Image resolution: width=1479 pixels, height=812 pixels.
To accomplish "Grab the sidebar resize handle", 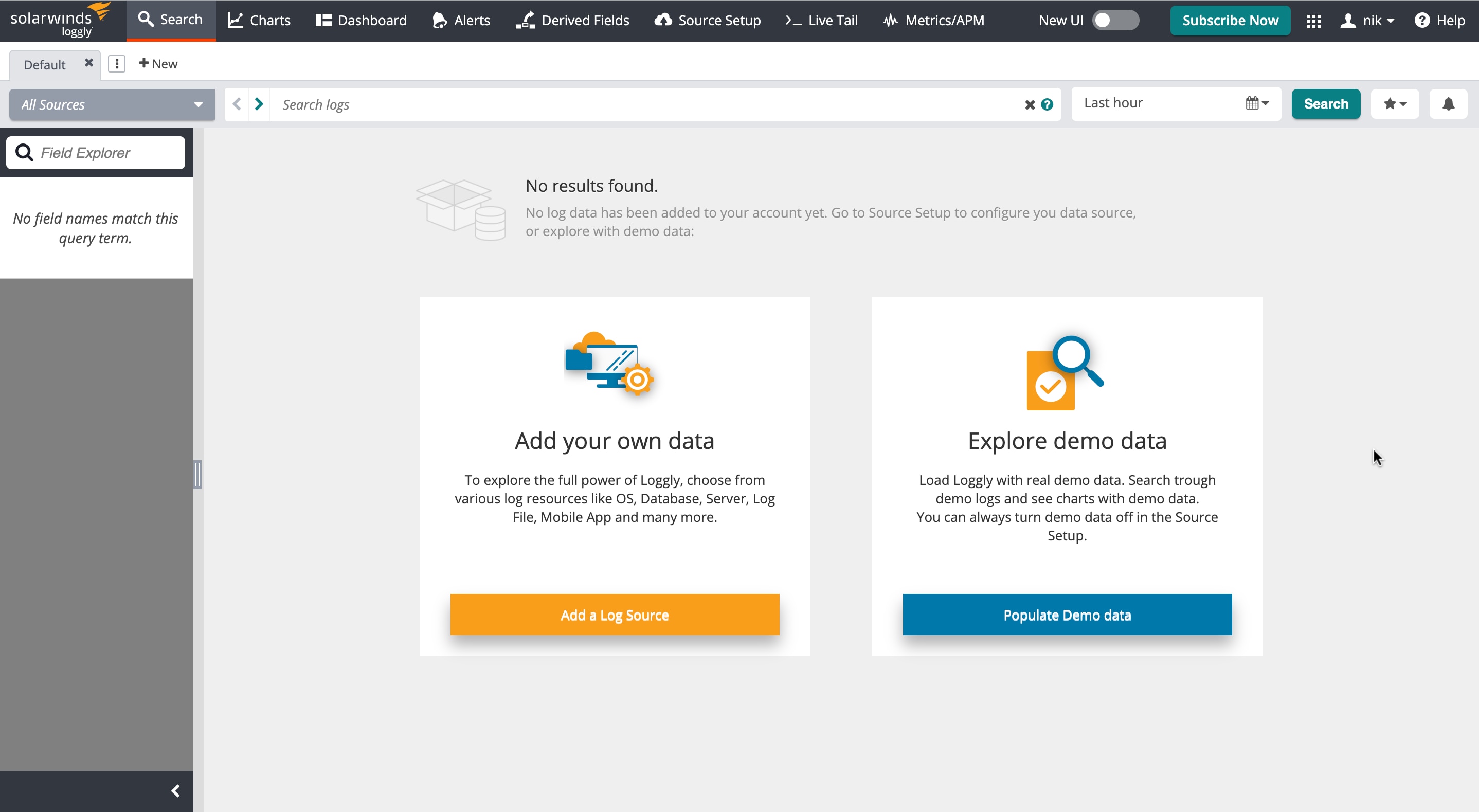I will click(197, 474).
